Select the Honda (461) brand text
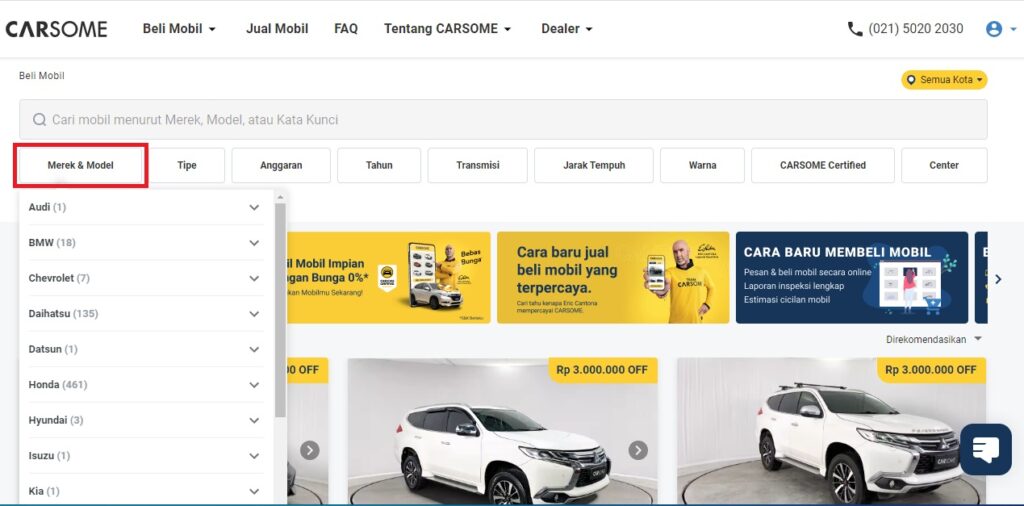Screen dimensions: 1024x506 57,385
